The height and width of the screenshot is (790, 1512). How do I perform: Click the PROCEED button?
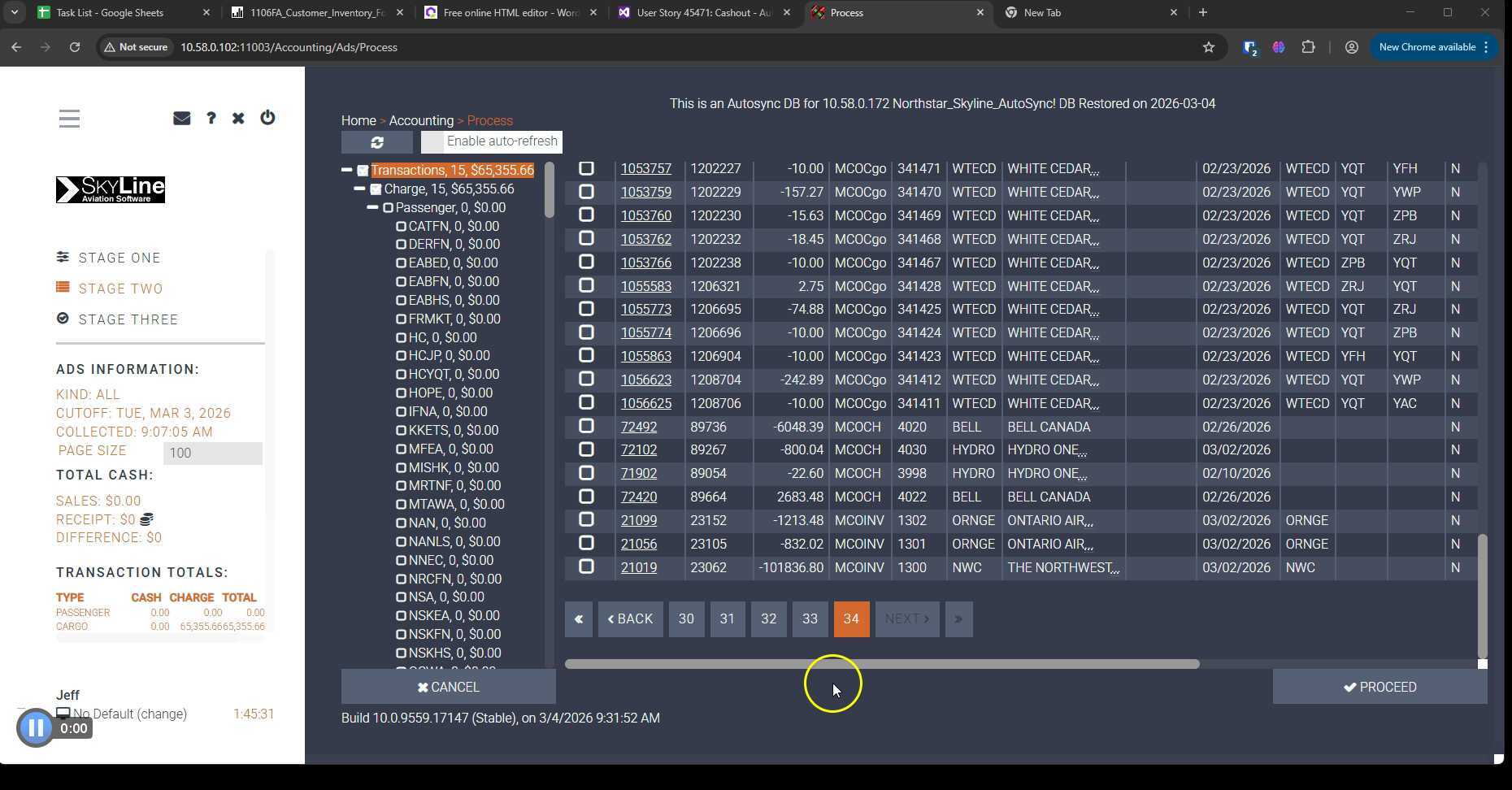(1379, 688)
